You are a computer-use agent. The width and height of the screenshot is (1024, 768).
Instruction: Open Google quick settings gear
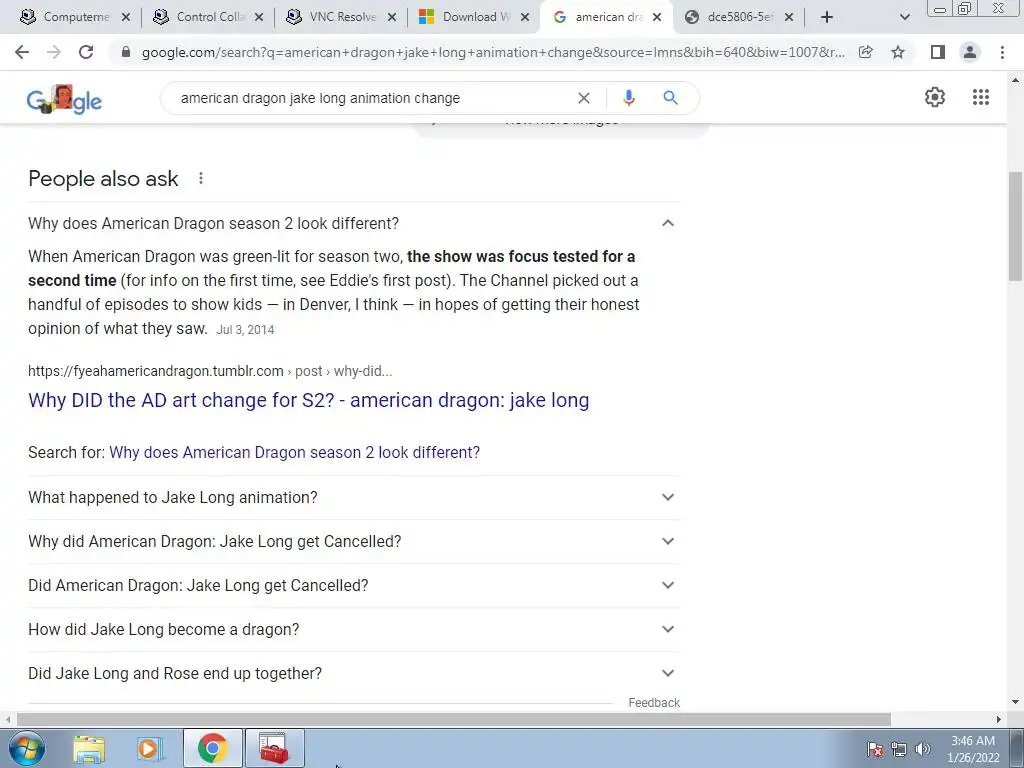coord(935,97)
